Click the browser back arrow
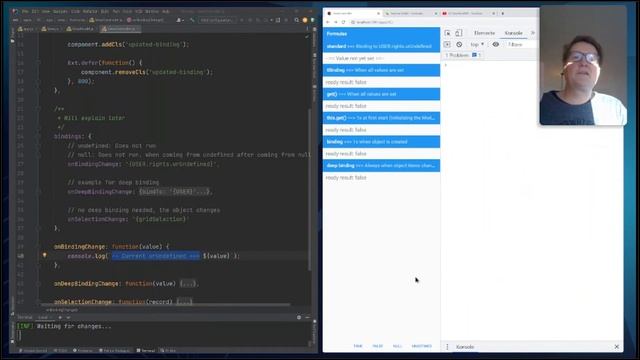 point(328,22)
